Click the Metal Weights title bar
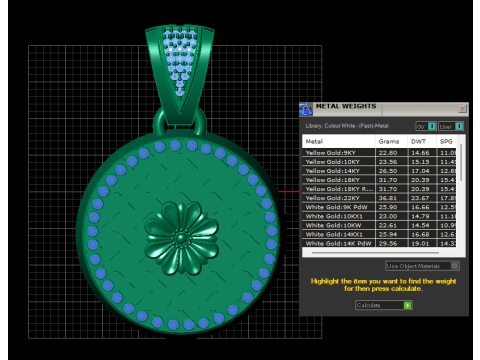Viewport: 480px width, 360px height. (383, 109)
